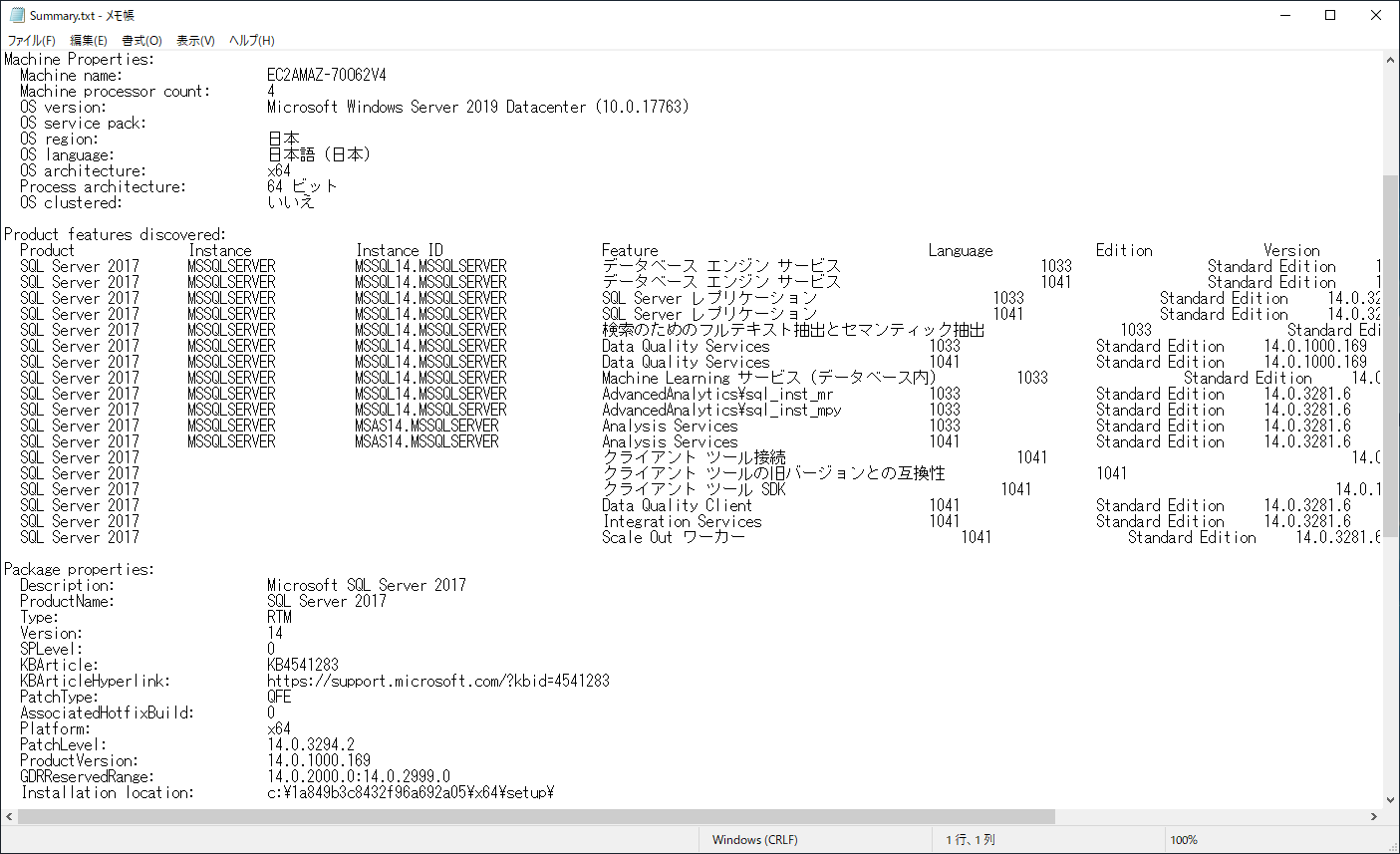Screen dimensions: 1400x854
Task: Click the vertical scrollbar up arrow
Action: point(1391,59)
